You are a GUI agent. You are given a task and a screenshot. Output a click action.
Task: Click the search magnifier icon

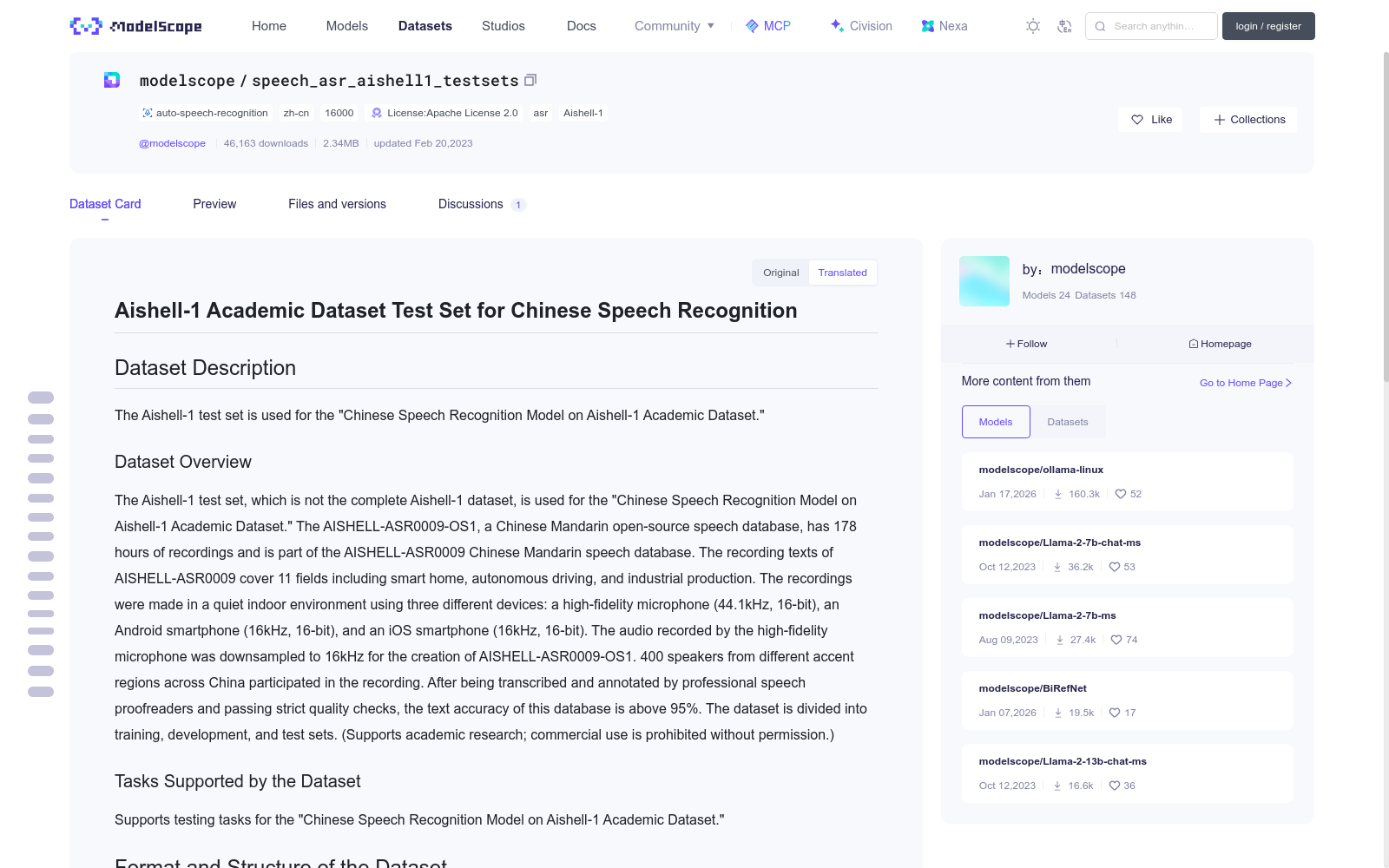tap(1100, 26)
